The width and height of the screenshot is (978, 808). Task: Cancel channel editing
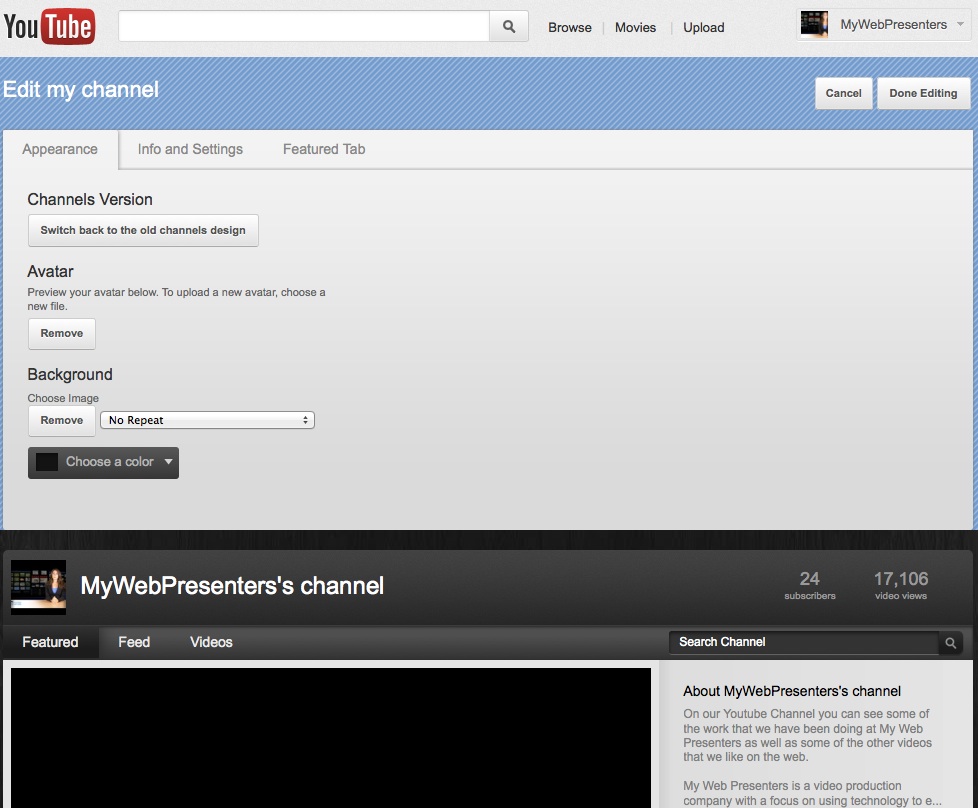pos(843,93)
